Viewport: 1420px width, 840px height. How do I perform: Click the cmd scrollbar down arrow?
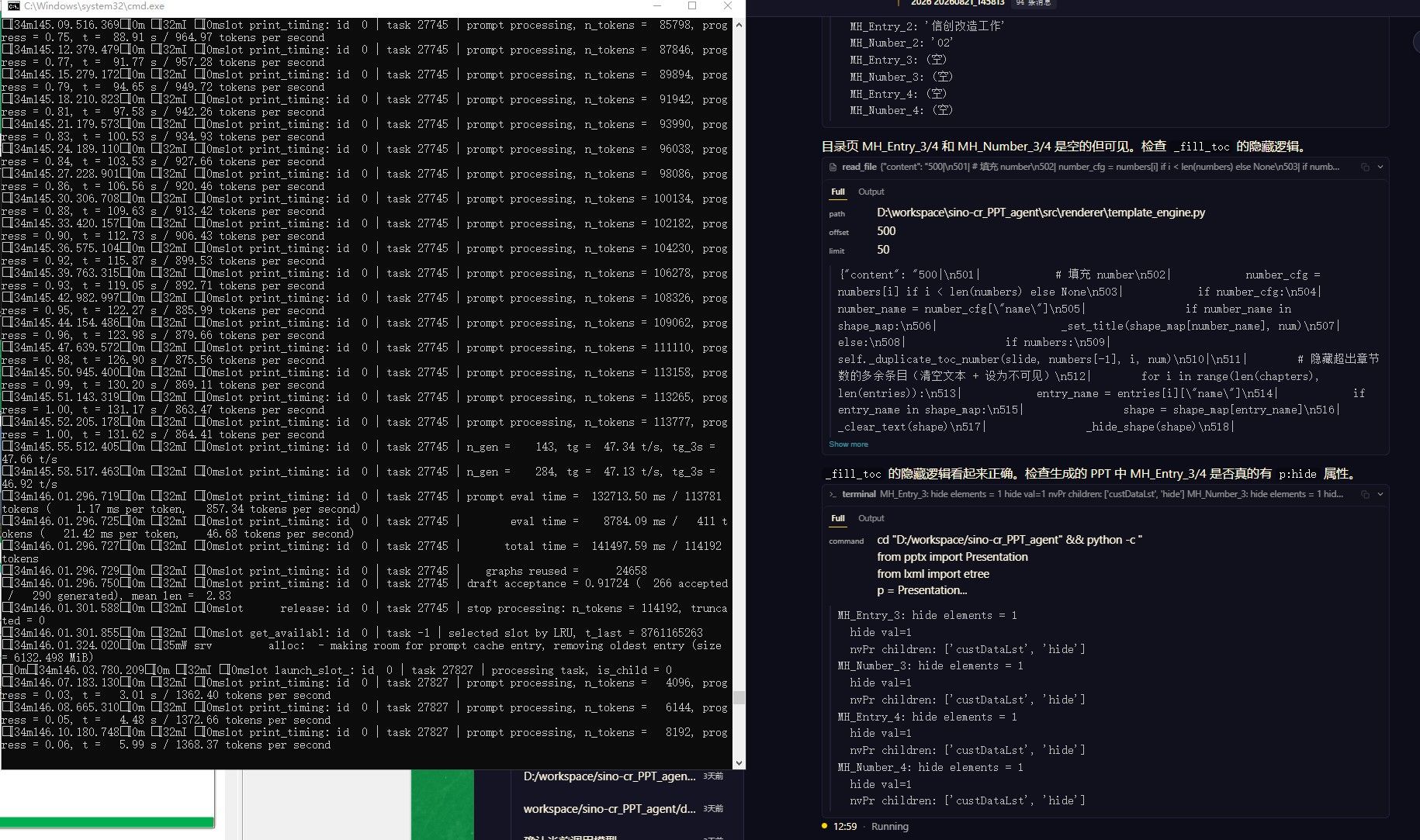point(739,763)
